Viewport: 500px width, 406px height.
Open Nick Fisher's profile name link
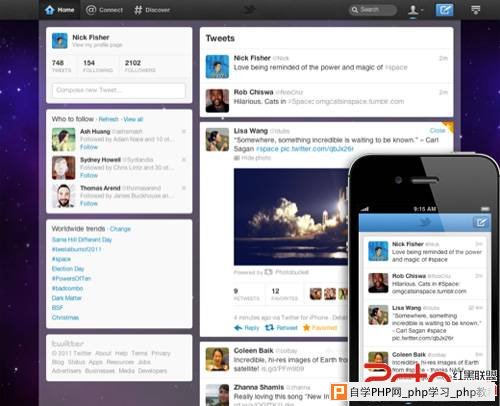[x=91, y=37]
